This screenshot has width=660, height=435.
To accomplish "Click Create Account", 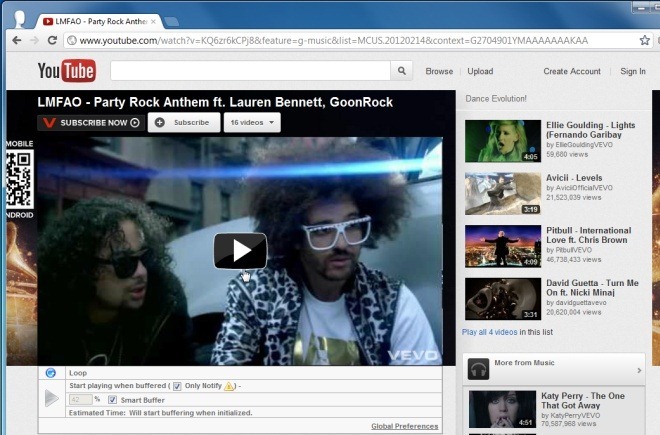I will [572, 71].
